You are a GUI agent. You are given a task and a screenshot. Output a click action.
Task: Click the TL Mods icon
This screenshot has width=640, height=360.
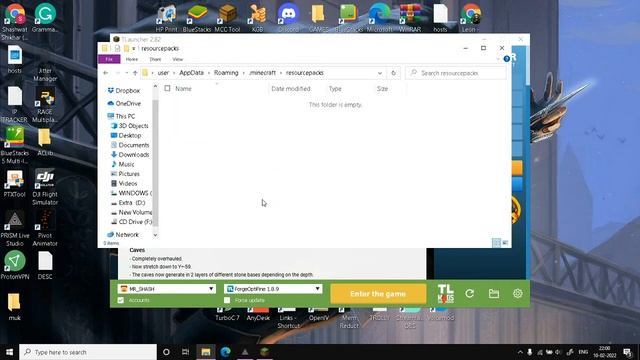(445, 293)
